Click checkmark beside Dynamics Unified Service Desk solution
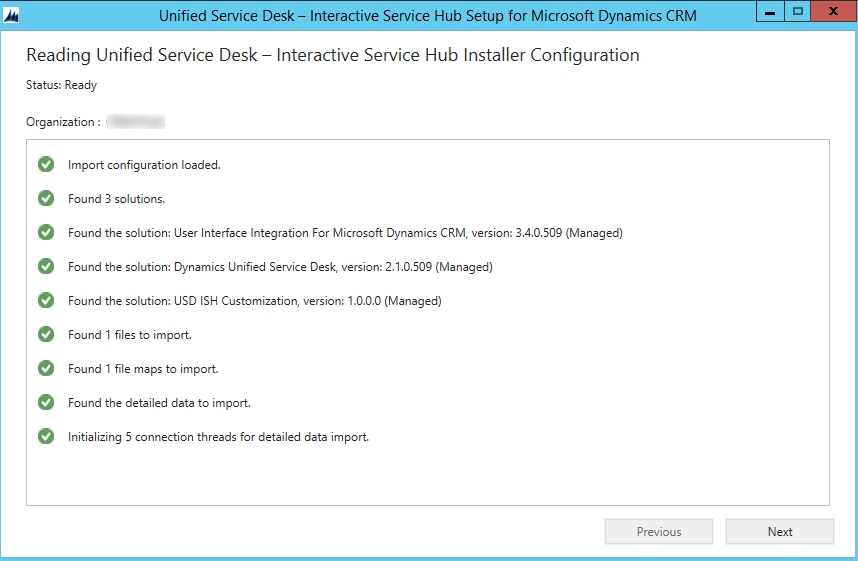Screen dimensions: 858x561 point(46,267)
